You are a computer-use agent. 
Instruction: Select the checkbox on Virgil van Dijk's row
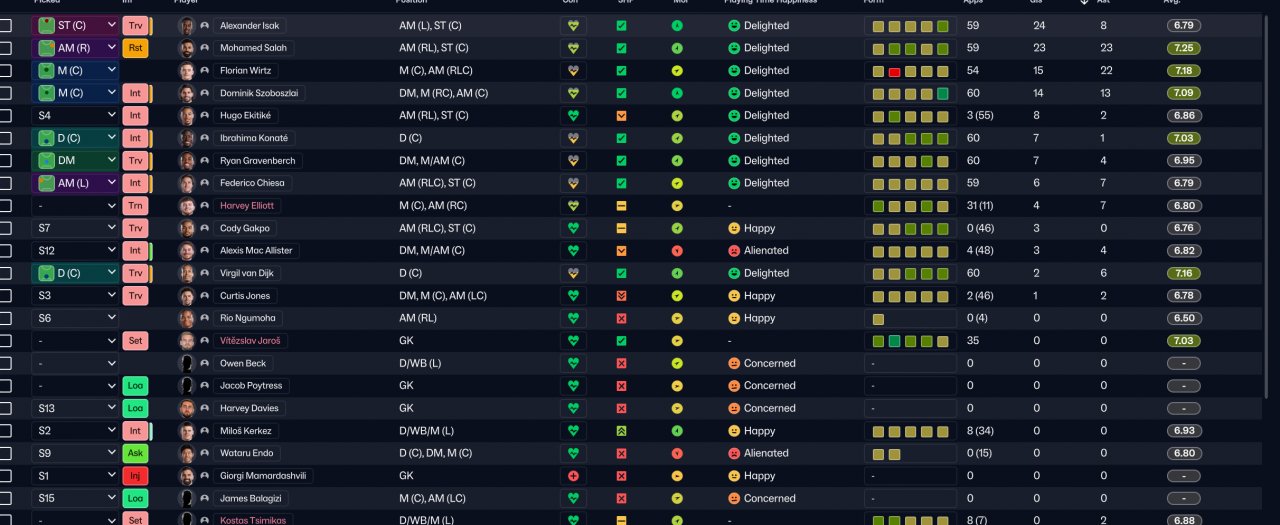tap(6, 273)
